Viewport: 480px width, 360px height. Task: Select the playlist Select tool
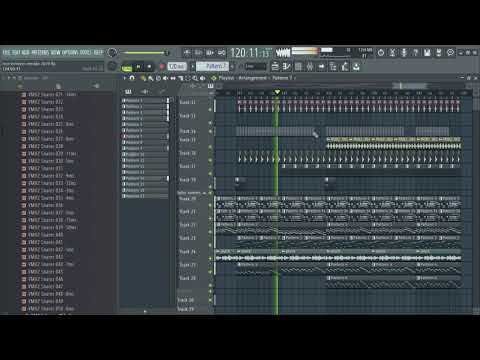click(188, 78)
